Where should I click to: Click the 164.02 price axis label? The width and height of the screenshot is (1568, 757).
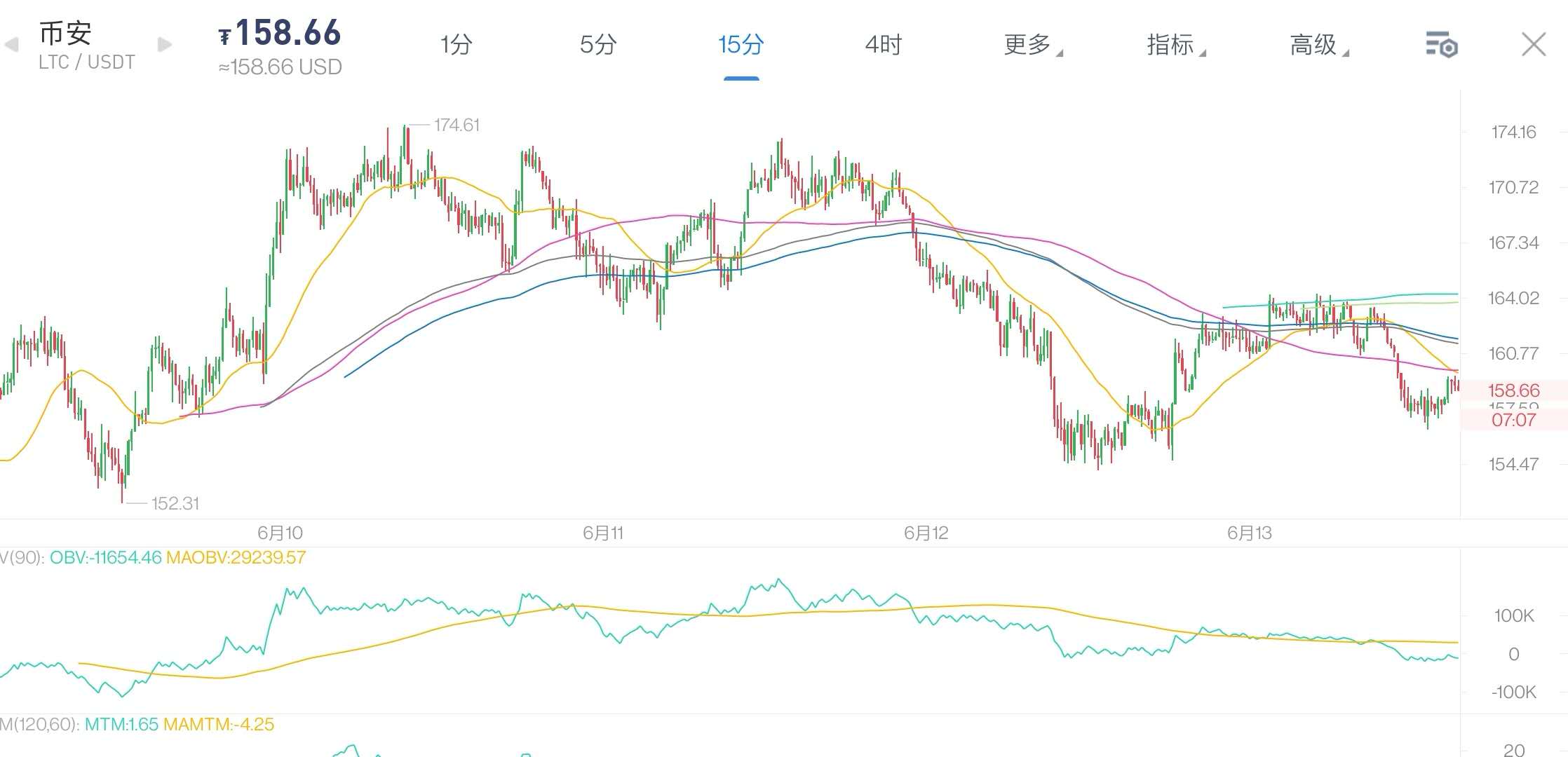click(1513, 298)
